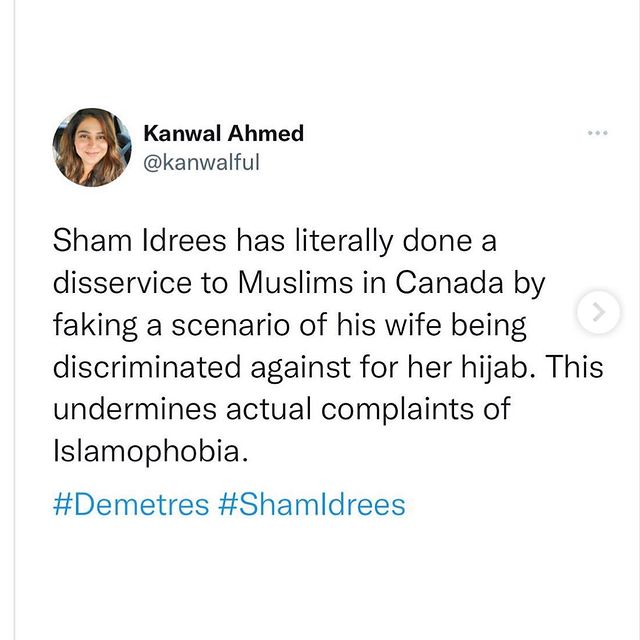Click the word "scenario" in the tweet
Screen dimensions: 640x640
tap(230, 325)
